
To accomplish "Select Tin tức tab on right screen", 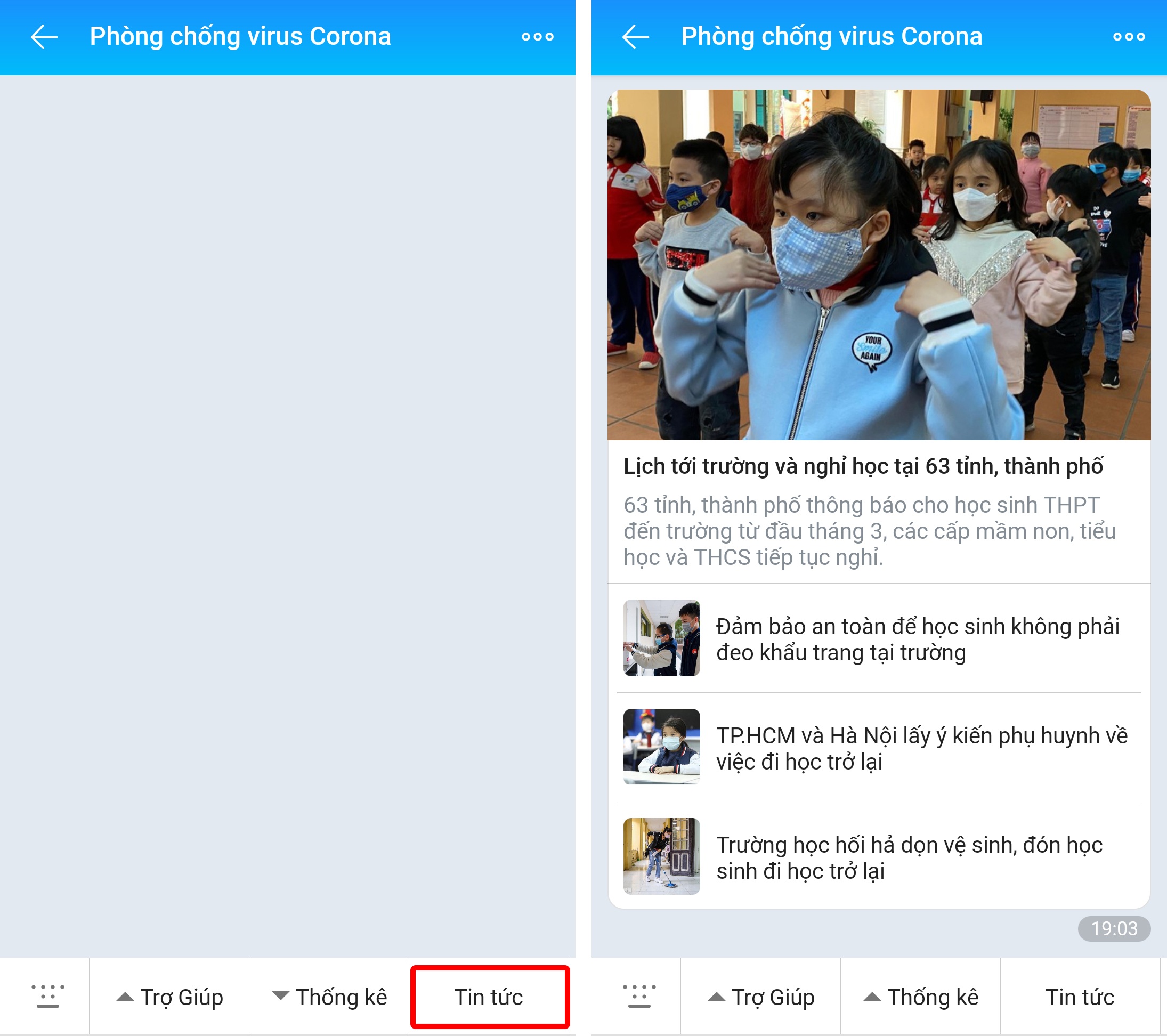I will pyautogui.click(x=1080, y=997).
